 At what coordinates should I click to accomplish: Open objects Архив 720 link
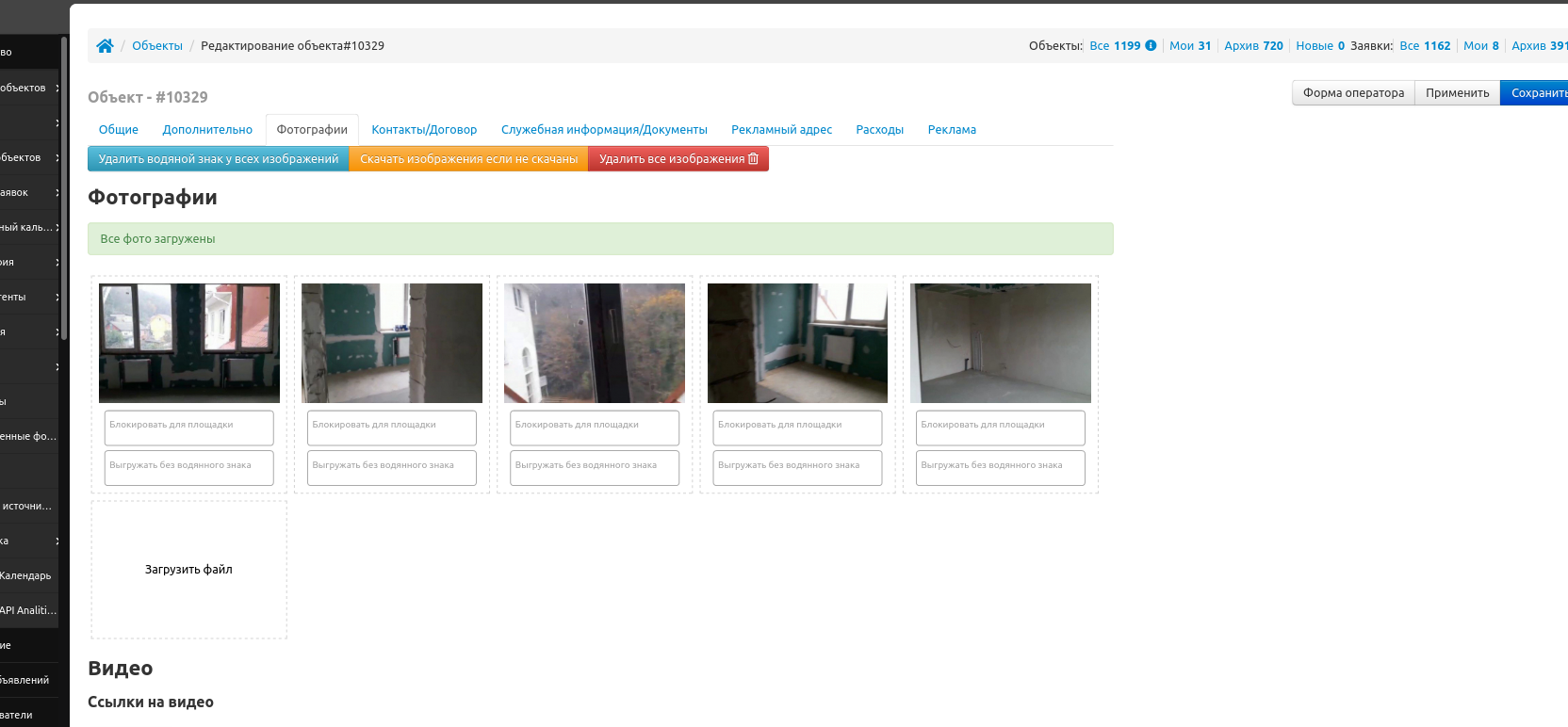[1253, 45]
